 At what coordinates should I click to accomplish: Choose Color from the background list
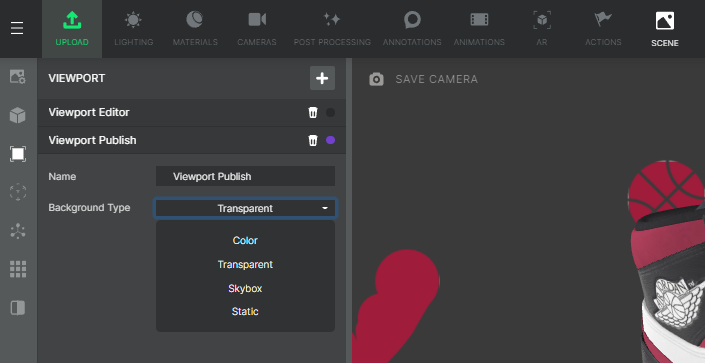point(245,241)
